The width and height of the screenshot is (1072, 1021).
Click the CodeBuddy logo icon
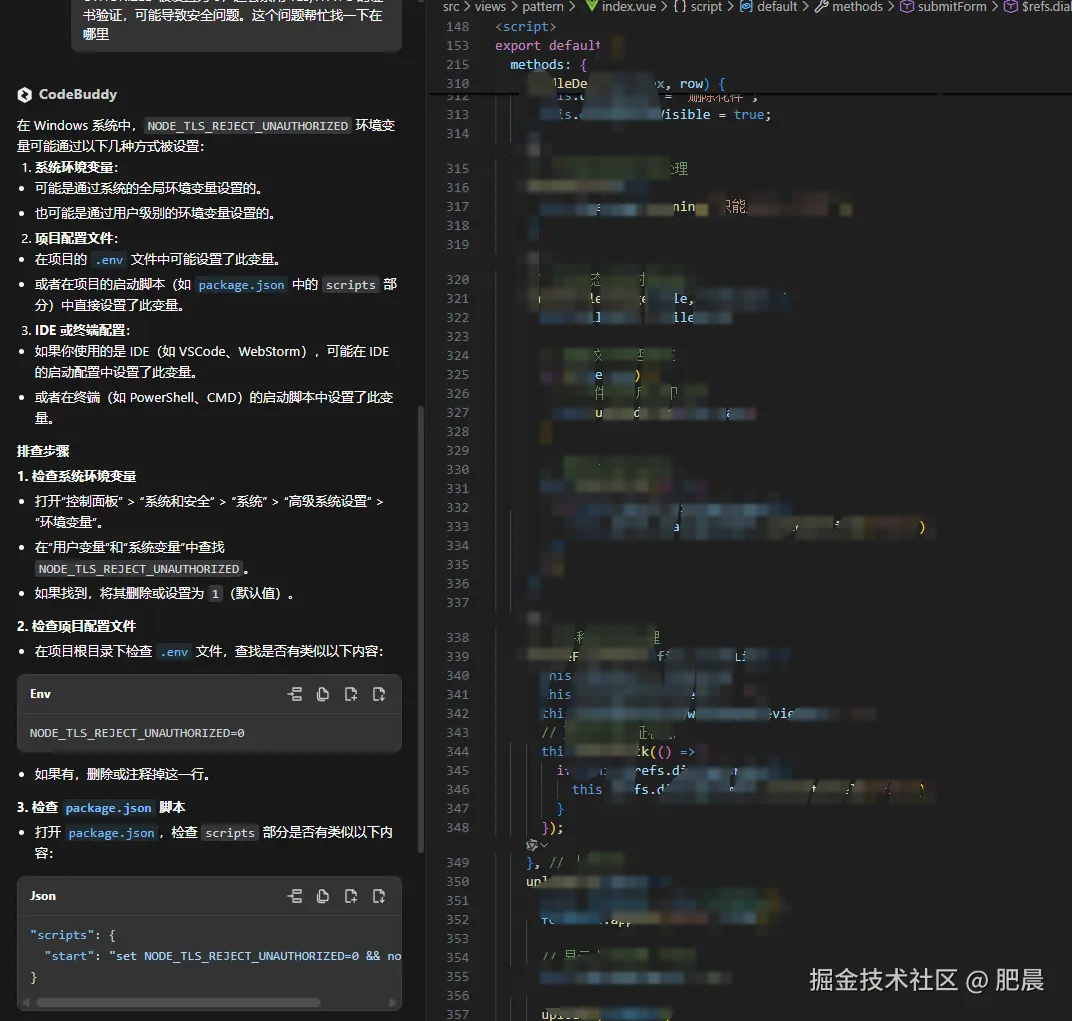[25, 95]
